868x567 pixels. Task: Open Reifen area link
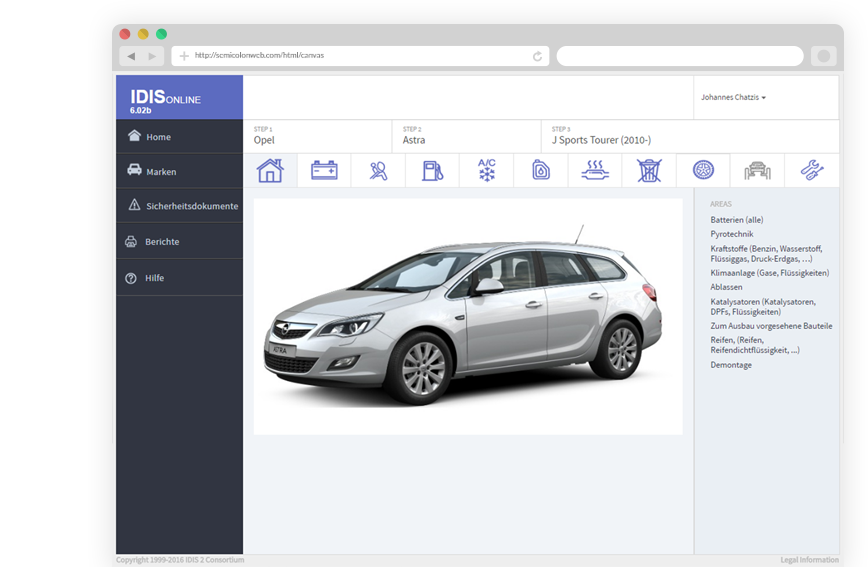tap(755, 345)
